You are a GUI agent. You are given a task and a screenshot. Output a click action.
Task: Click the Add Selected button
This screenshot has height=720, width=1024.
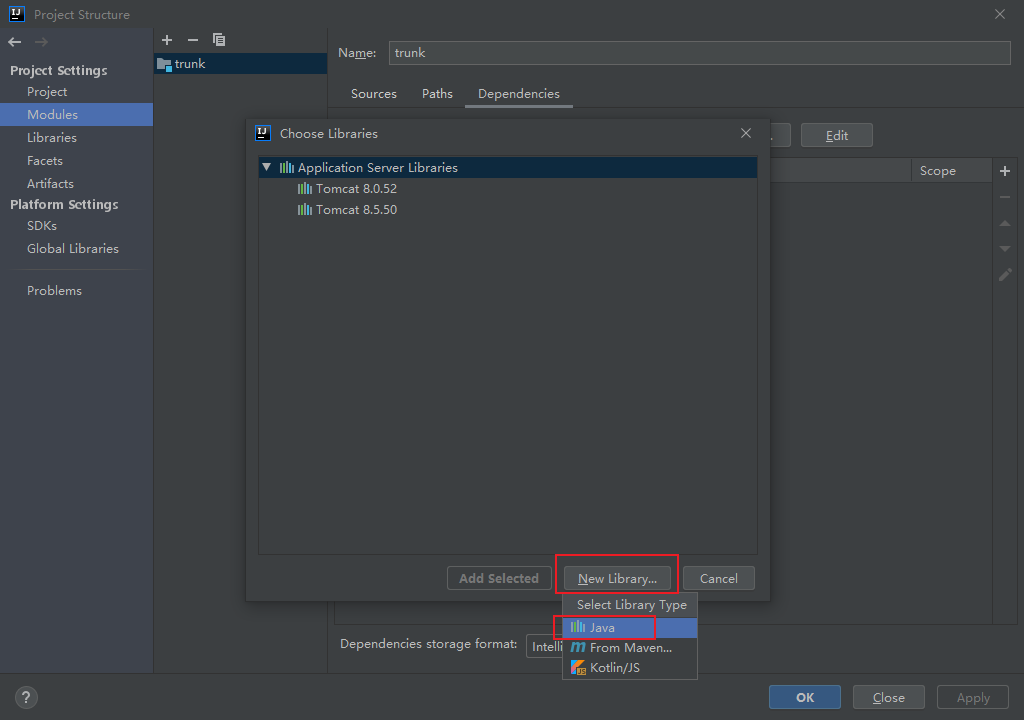pyautogui.click(x=499, y=578)
